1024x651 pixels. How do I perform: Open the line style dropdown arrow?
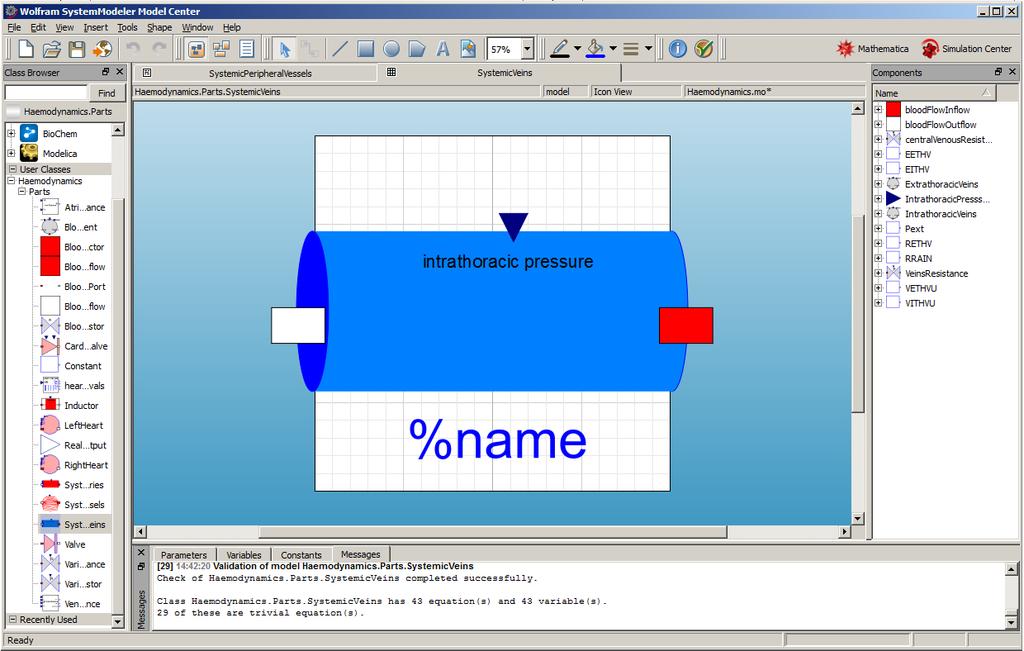coord(648,48)
